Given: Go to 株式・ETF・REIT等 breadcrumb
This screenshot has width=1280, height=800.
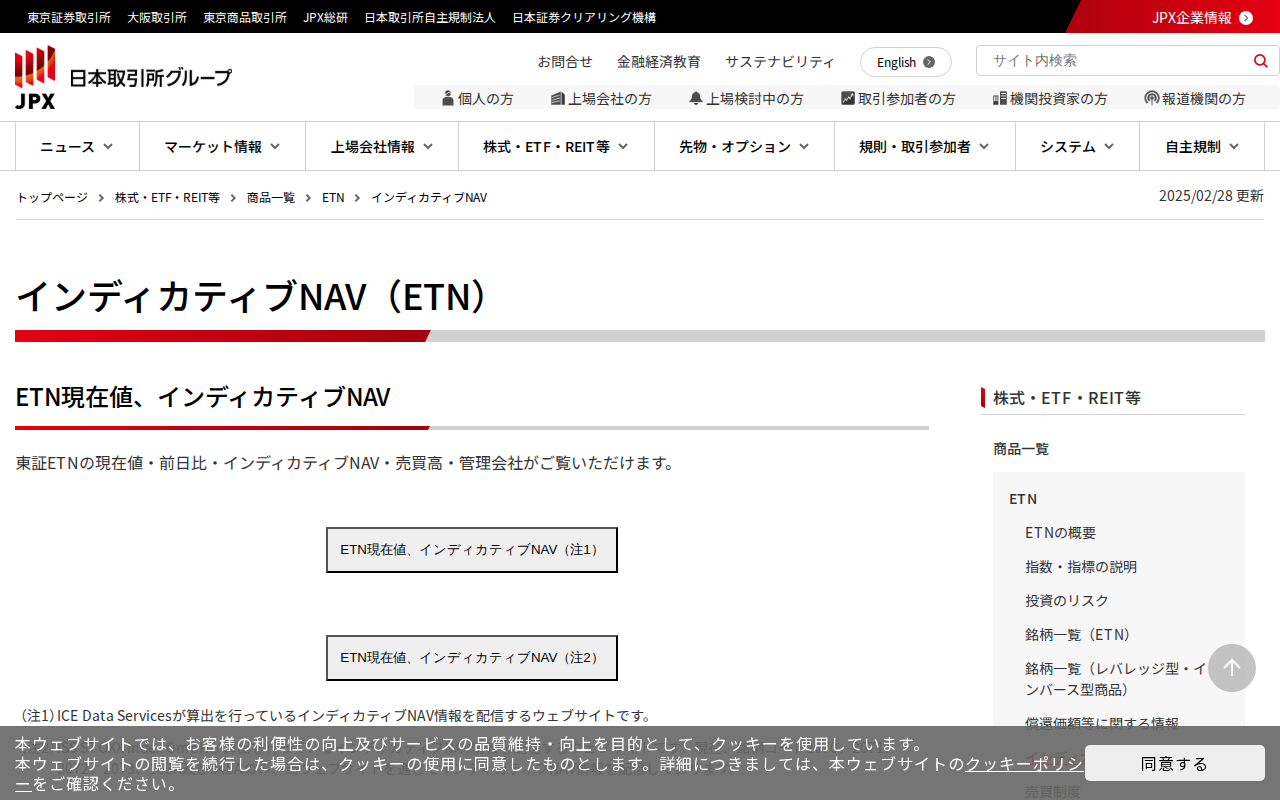Looking at the screenshot, I should tap(167, 197).
